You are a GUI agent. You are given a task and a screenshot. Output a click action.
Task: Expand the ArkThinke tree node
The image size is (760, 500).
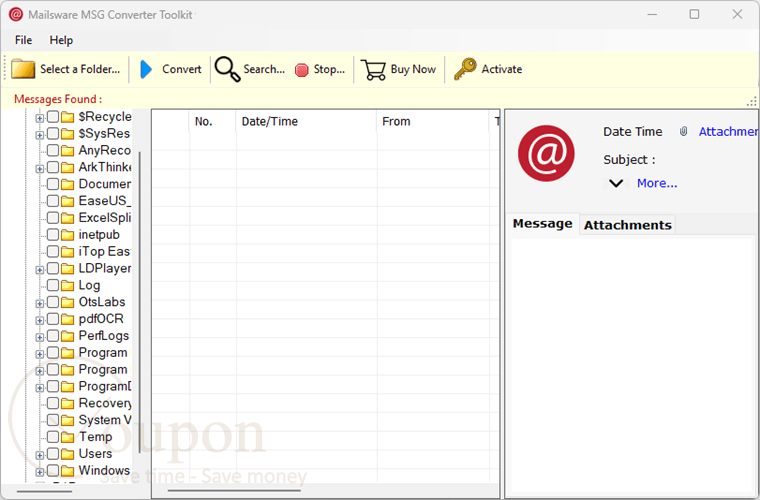[40, 169]
